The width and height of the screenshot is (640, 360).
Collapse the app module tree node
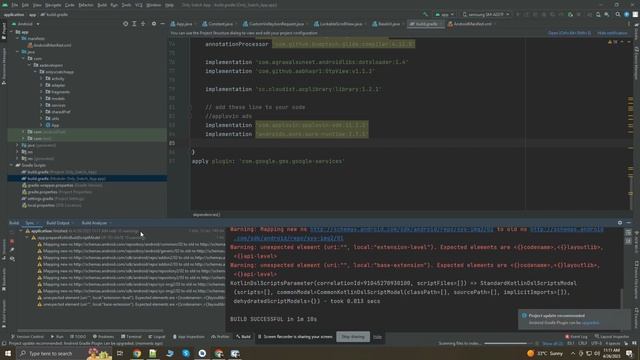click(x=12, y=32)
